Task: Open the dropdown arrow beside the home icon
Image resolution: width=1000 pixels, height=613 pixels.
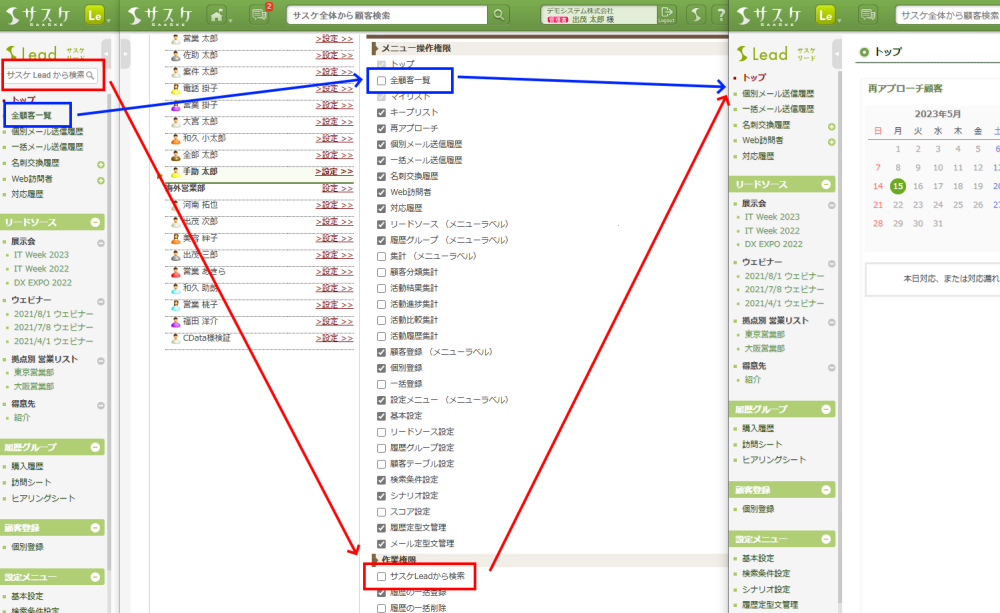Action: pyautogui.click(x=229, y=20)
